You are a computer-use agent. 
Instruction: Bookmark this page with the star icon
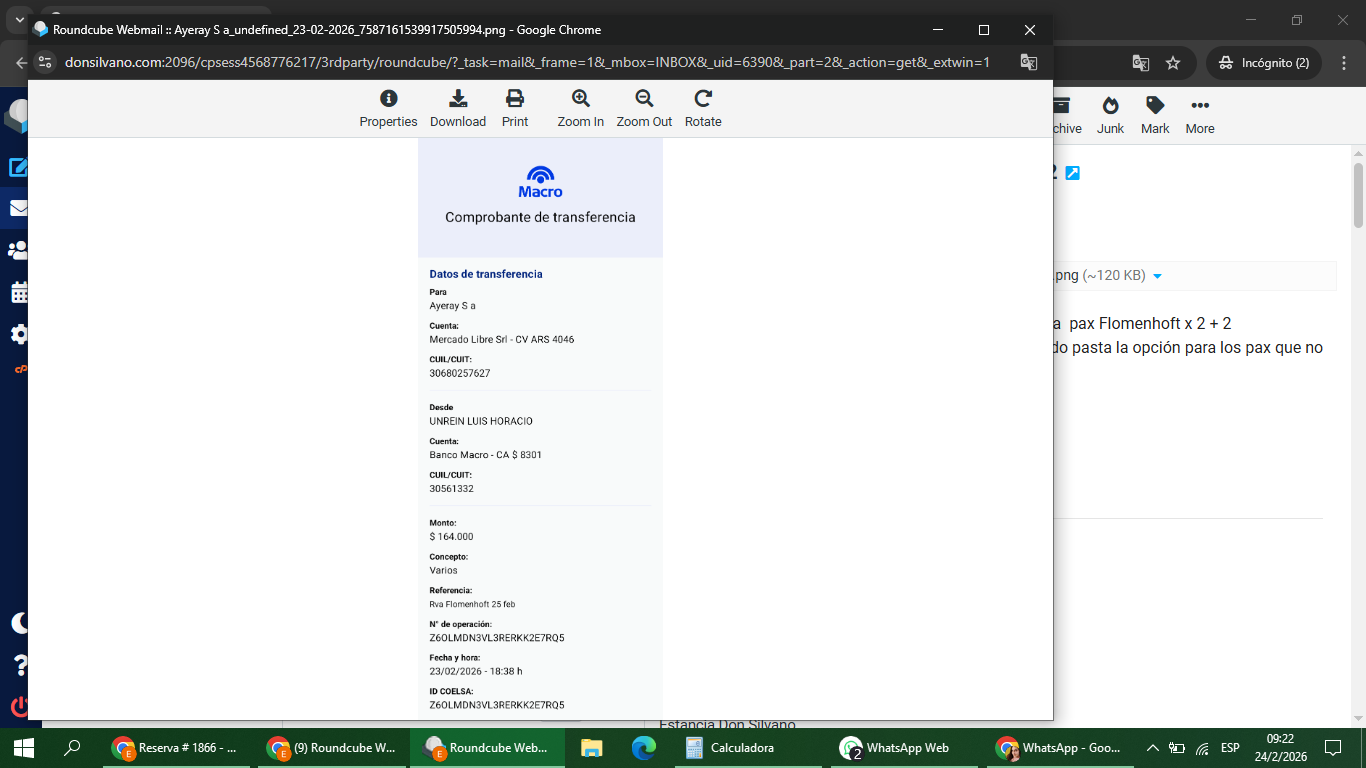click(1173, 63)
